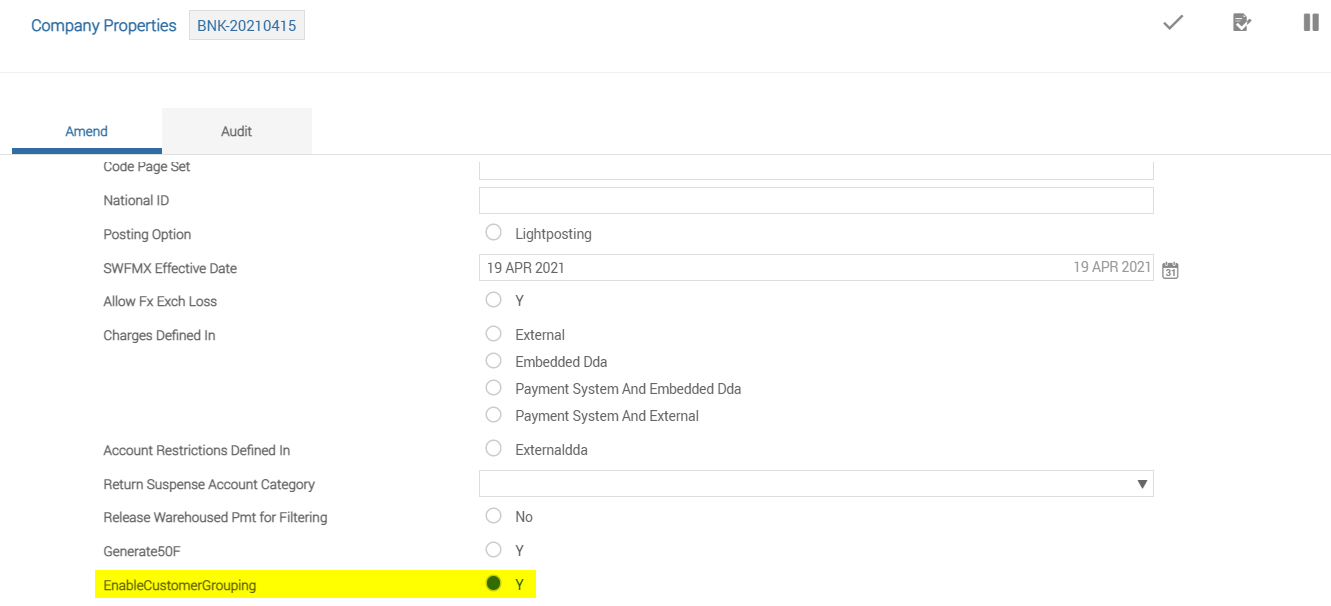This screenshot has height=606, width=1331.
Task: Click the SWFMX Effective Date field
Action: (x=770, y=268)
